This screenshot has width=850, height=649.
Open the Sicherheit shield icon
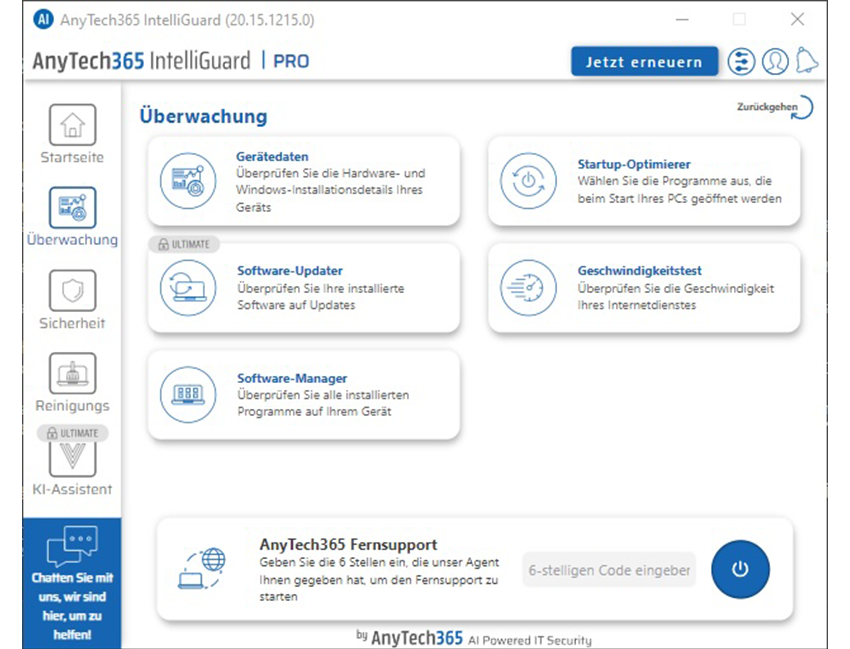point(72,291)
